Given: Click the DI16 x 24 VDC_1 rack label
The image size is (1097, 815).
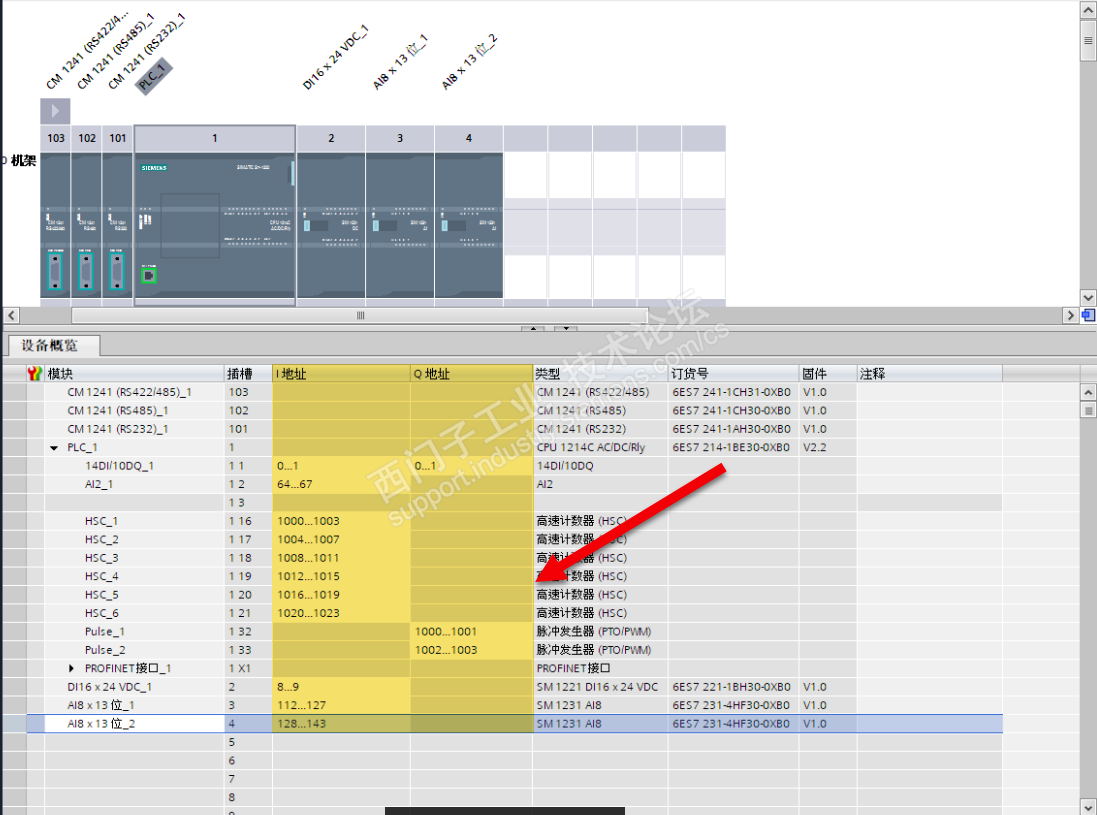Looking at the screenshot, I should 334,58.
